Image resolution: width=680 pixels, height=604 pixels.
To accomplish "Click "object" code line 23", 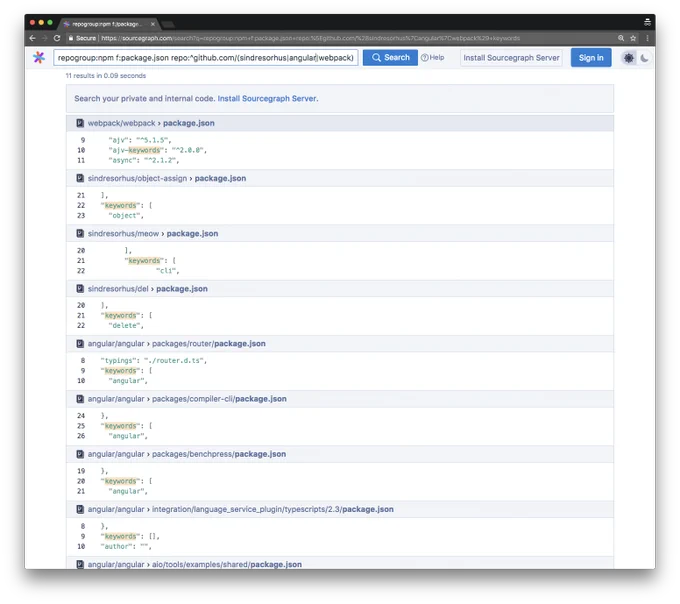I will click(x=126, y=215).
